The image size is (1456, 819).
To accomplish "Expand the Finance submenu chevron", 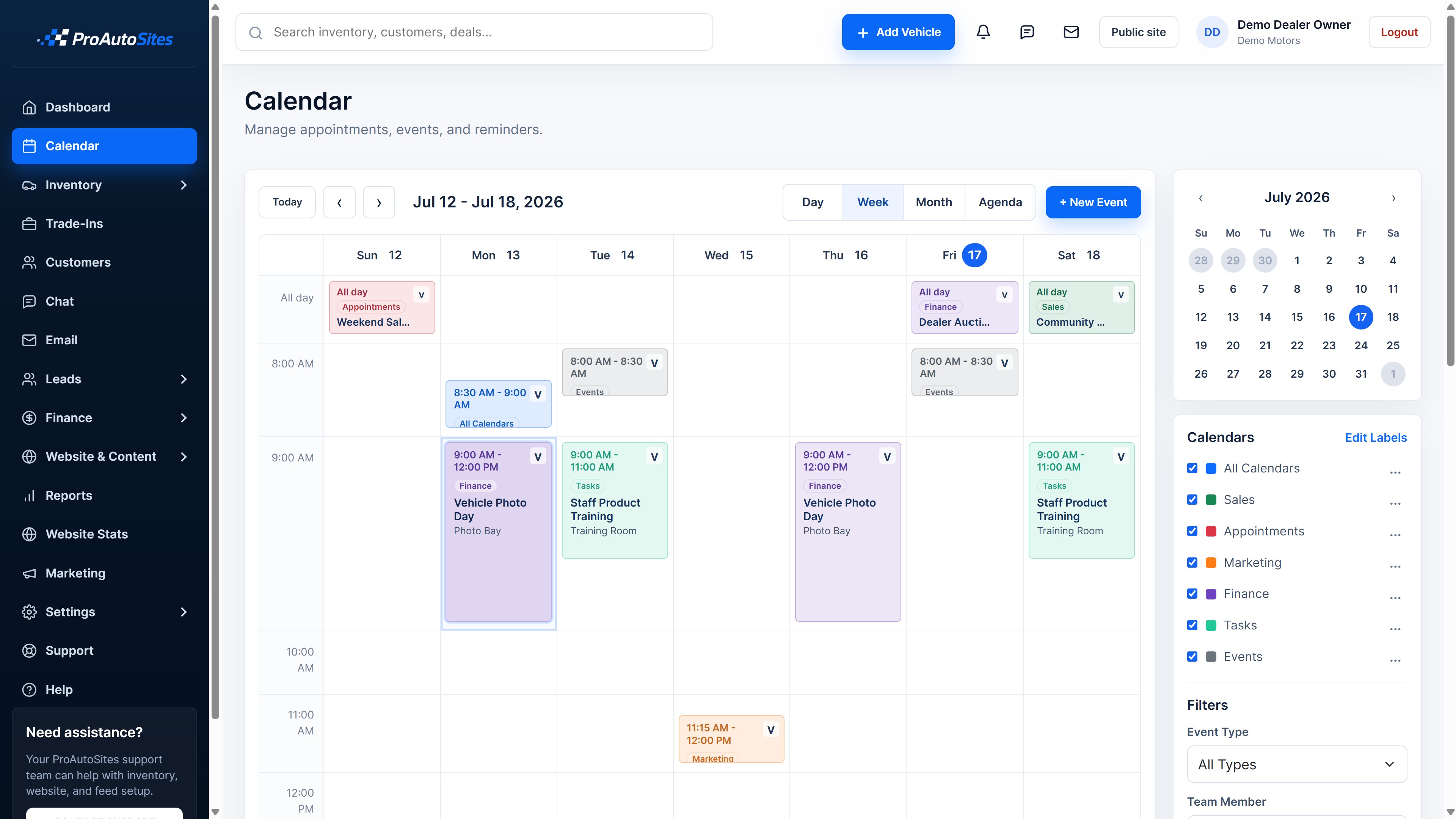I will [183, 418].
